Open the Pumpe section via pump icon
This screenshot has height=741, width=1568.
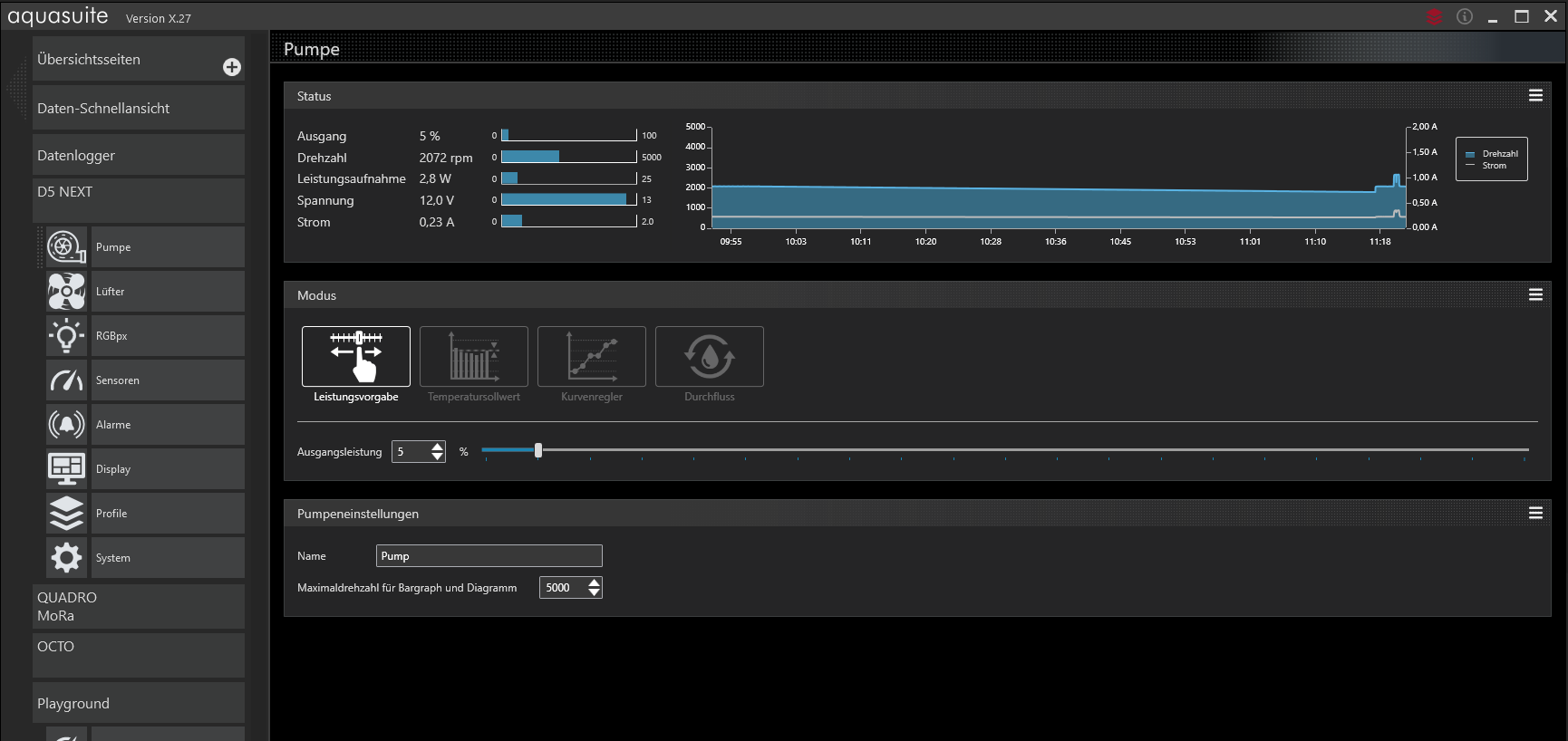tap(66, 247)
